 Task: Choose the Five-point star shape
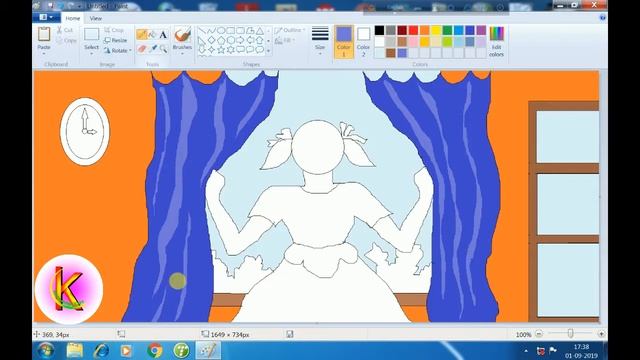coord(221,50)
